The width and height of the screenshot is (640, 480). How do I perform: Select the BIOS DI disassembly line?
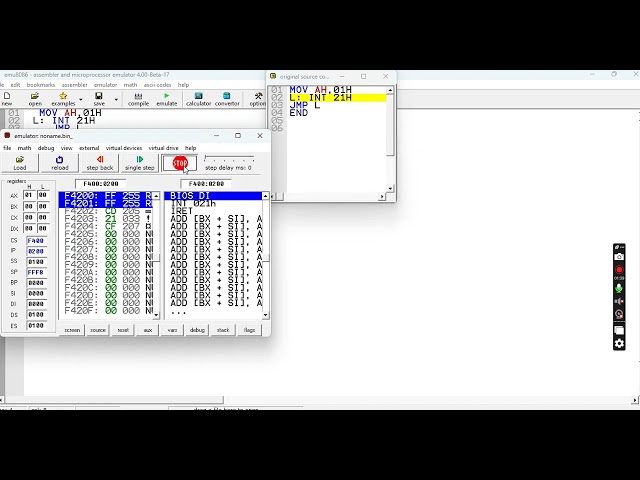tap(213, 196)
